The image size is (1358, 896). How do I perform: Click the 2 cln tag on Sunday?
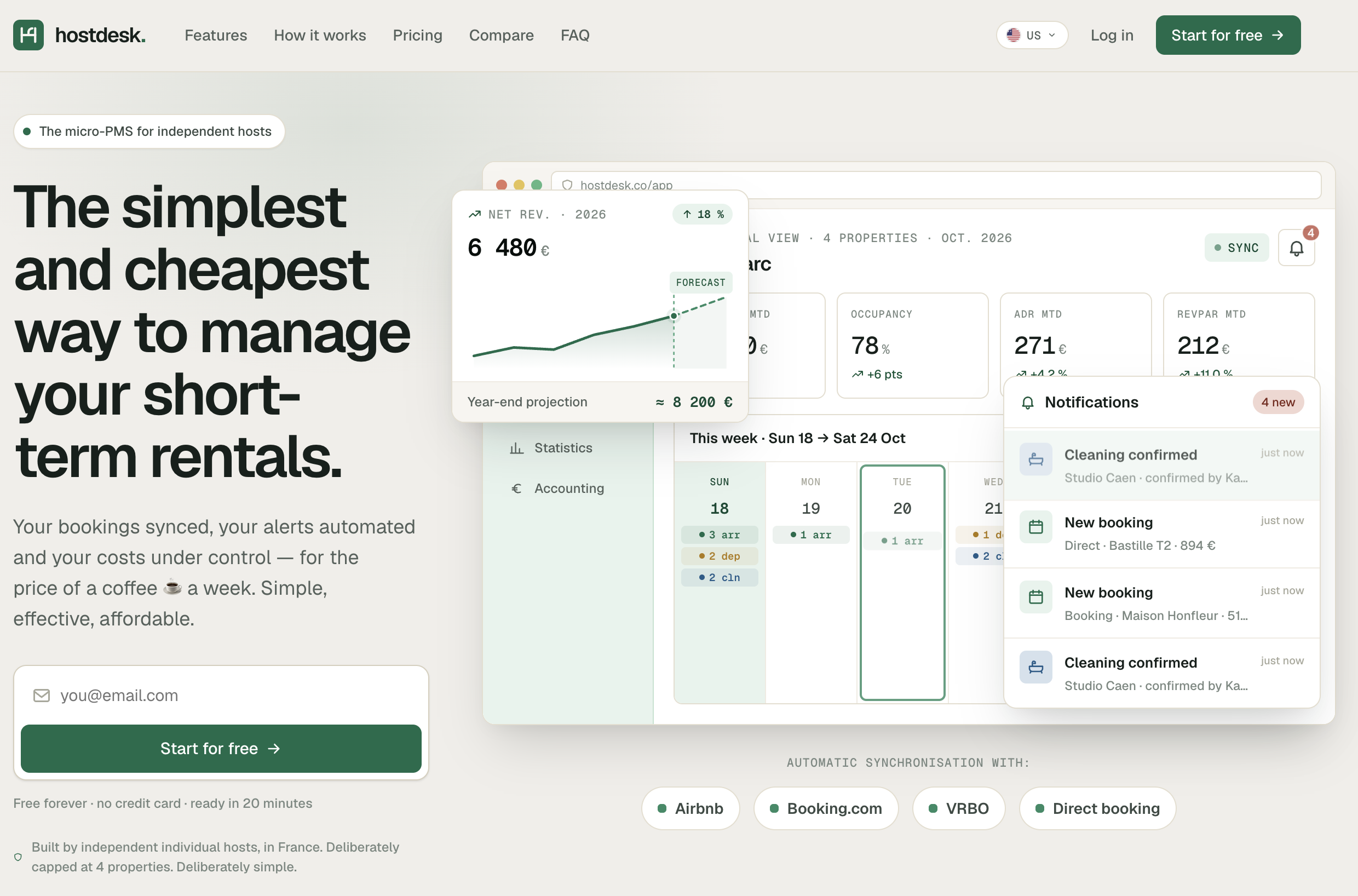click(x=720, y=578)
